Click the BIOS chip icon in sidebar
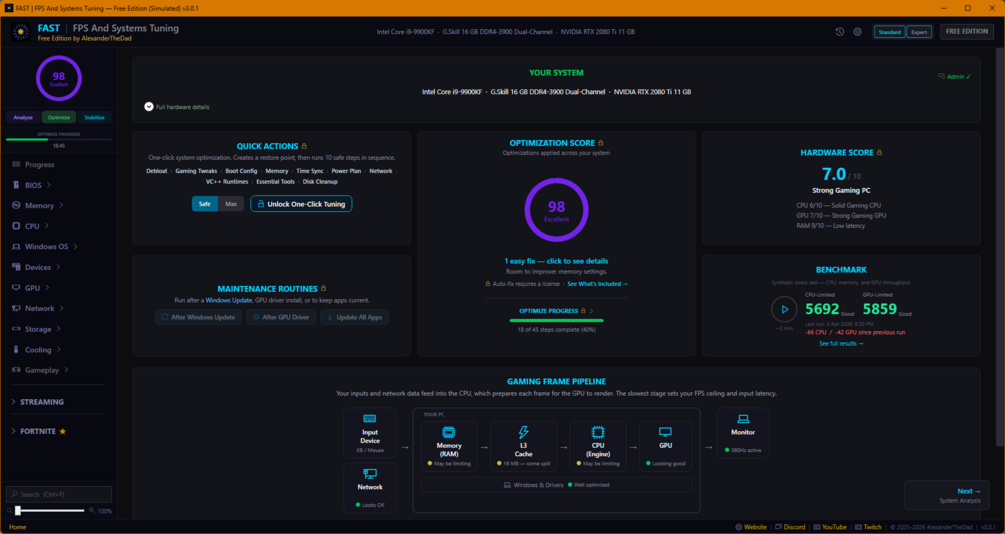The image size is (1005, 534). click(16, 185)
